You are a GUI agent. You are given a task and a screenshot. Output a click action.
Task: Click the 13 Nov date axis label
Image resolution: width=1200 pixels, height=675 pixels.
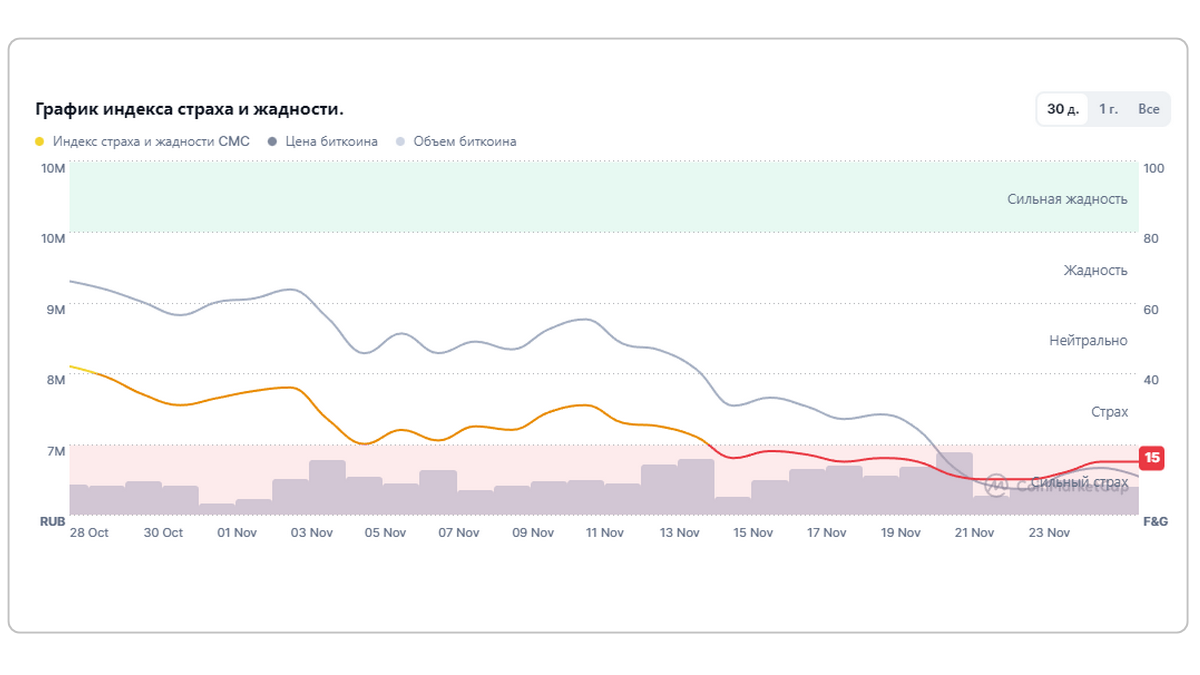click(679, 533)
